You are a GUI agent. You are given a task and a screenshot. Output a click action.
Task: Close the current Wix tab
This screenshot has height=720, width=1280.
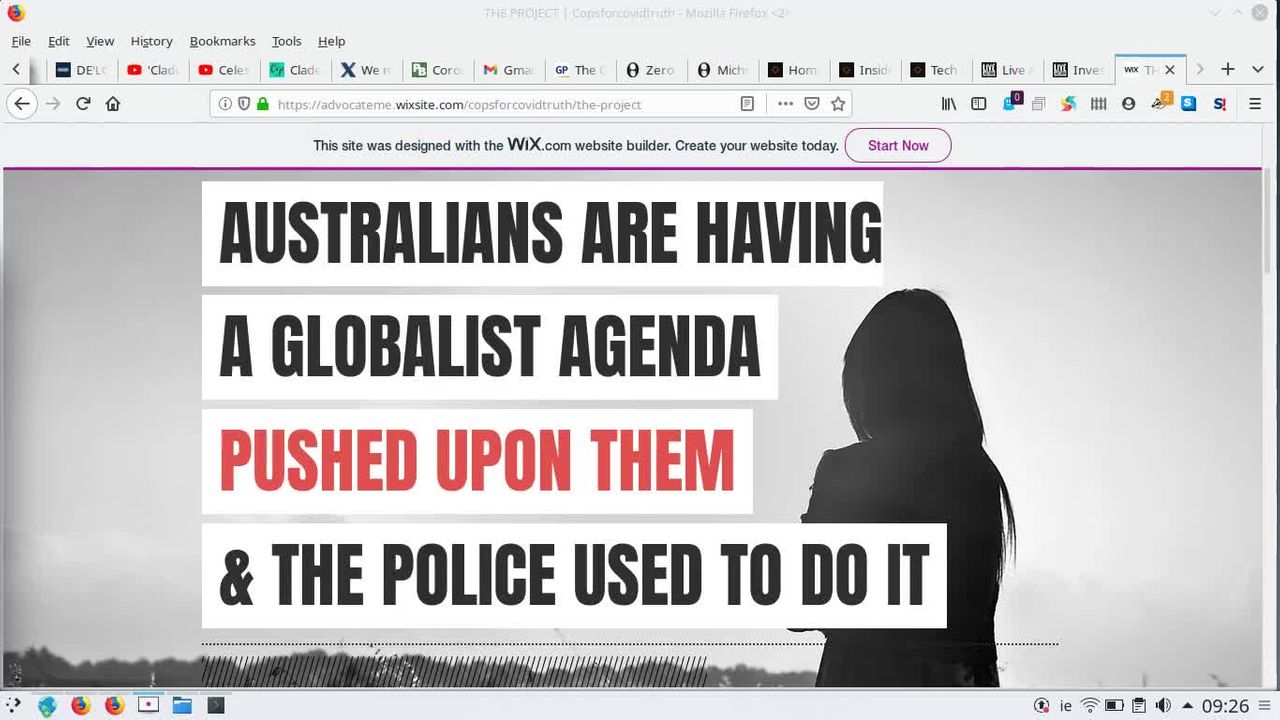(x=1169, y=70)
